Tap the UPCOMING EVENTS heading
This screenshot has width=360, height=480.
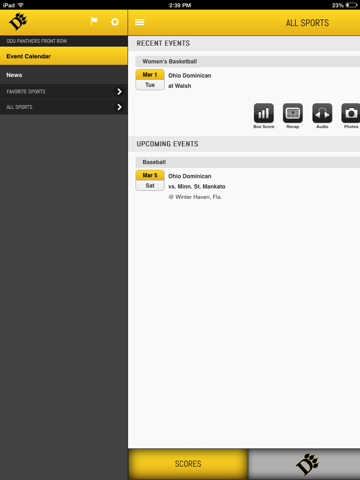pyautogui.click(x=167, y=144)
